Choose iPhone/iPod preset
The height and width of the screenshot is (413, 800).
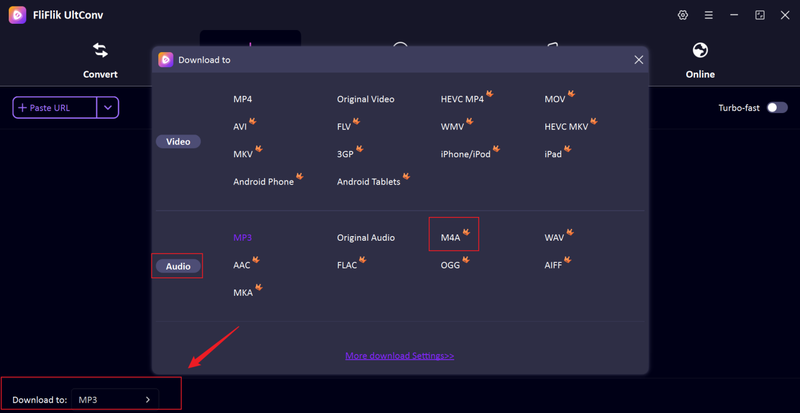tap(465, 154)
